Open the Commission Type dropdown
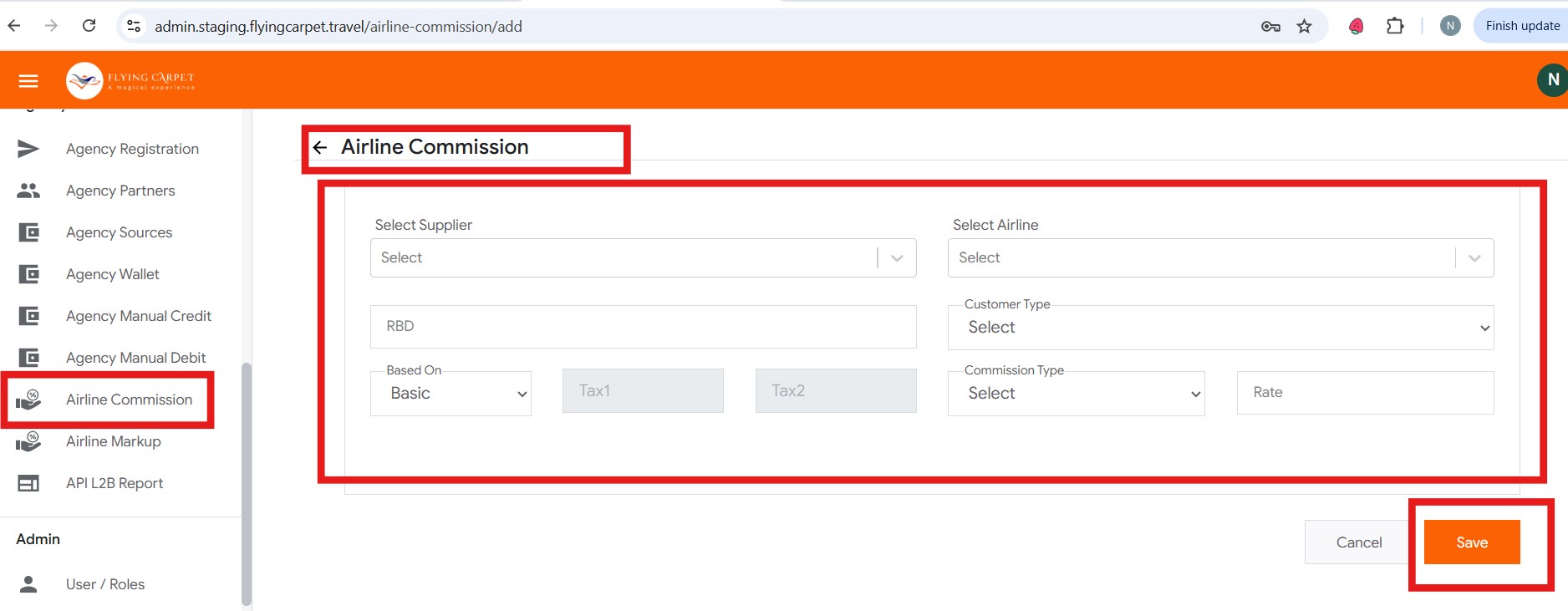Image resolution: width=1568 pixels, height=611 pixels. [x=1076, y=394]
